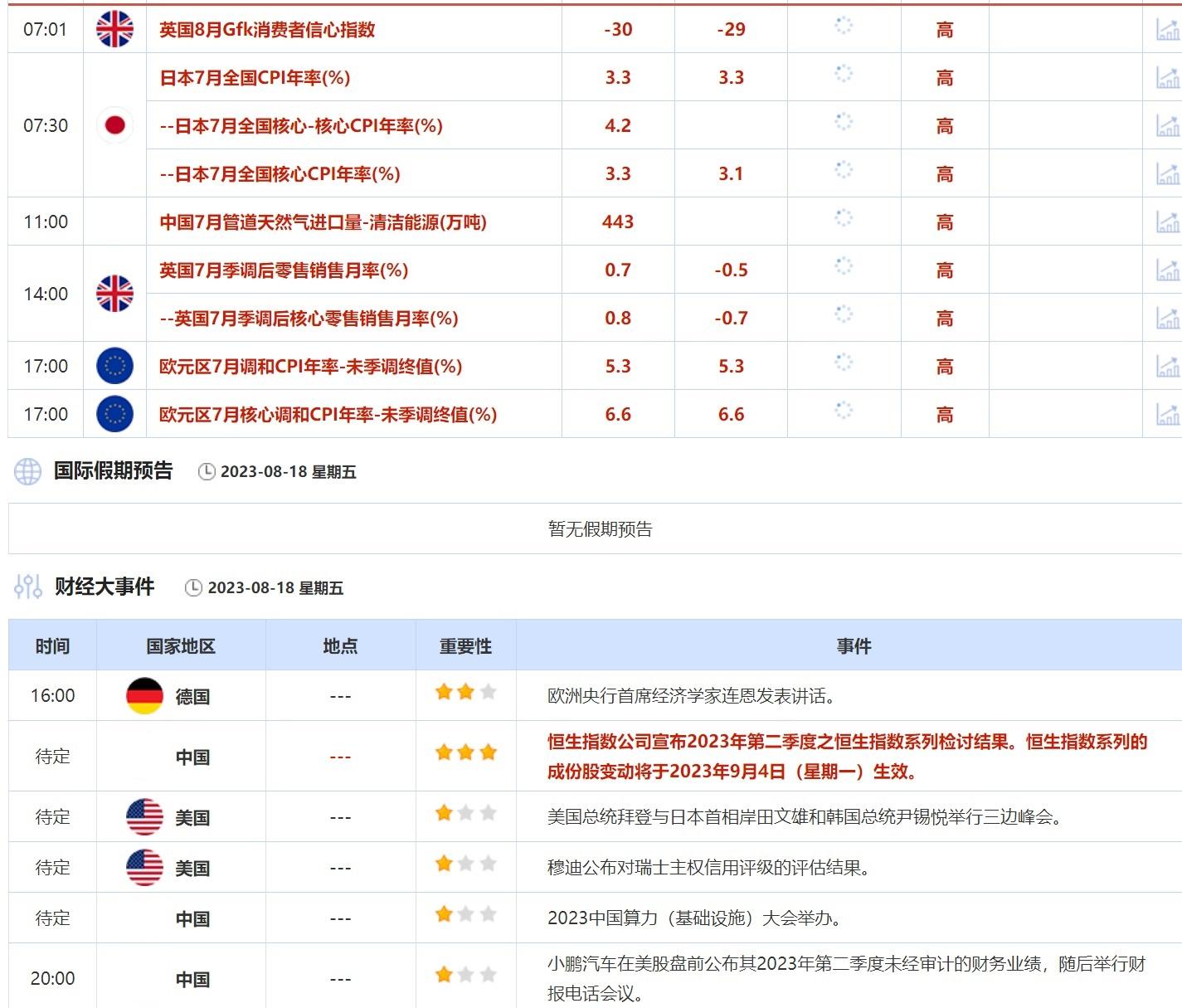The image size is (1182, 1008).
Task: Open chart icon for 欧元区7月调和CPI年率 row
Action: 1170,366
